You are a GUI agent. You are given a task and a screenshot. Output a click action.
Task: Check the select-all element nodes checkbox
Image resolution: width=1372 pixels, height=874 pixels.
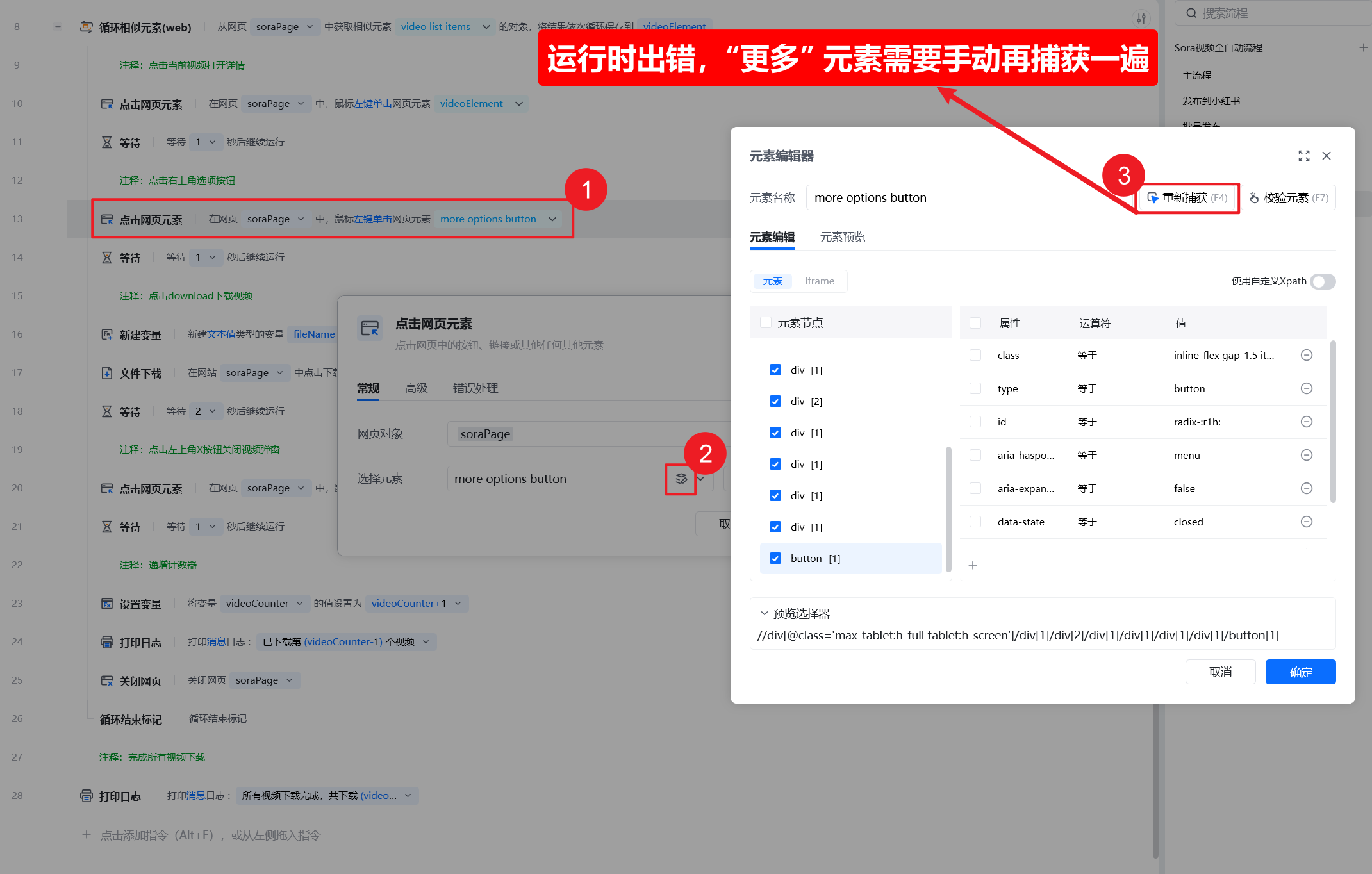[766, 322]
